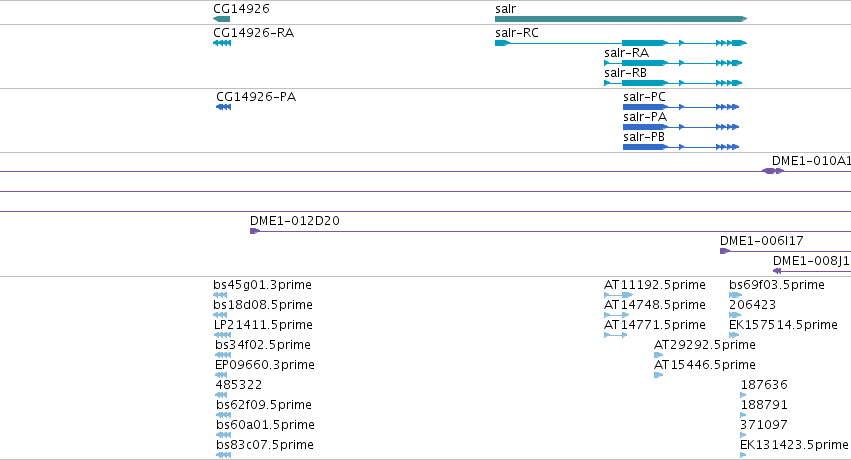
Task: Click the CG14926 gene arrow glyph
Action: 221,19
